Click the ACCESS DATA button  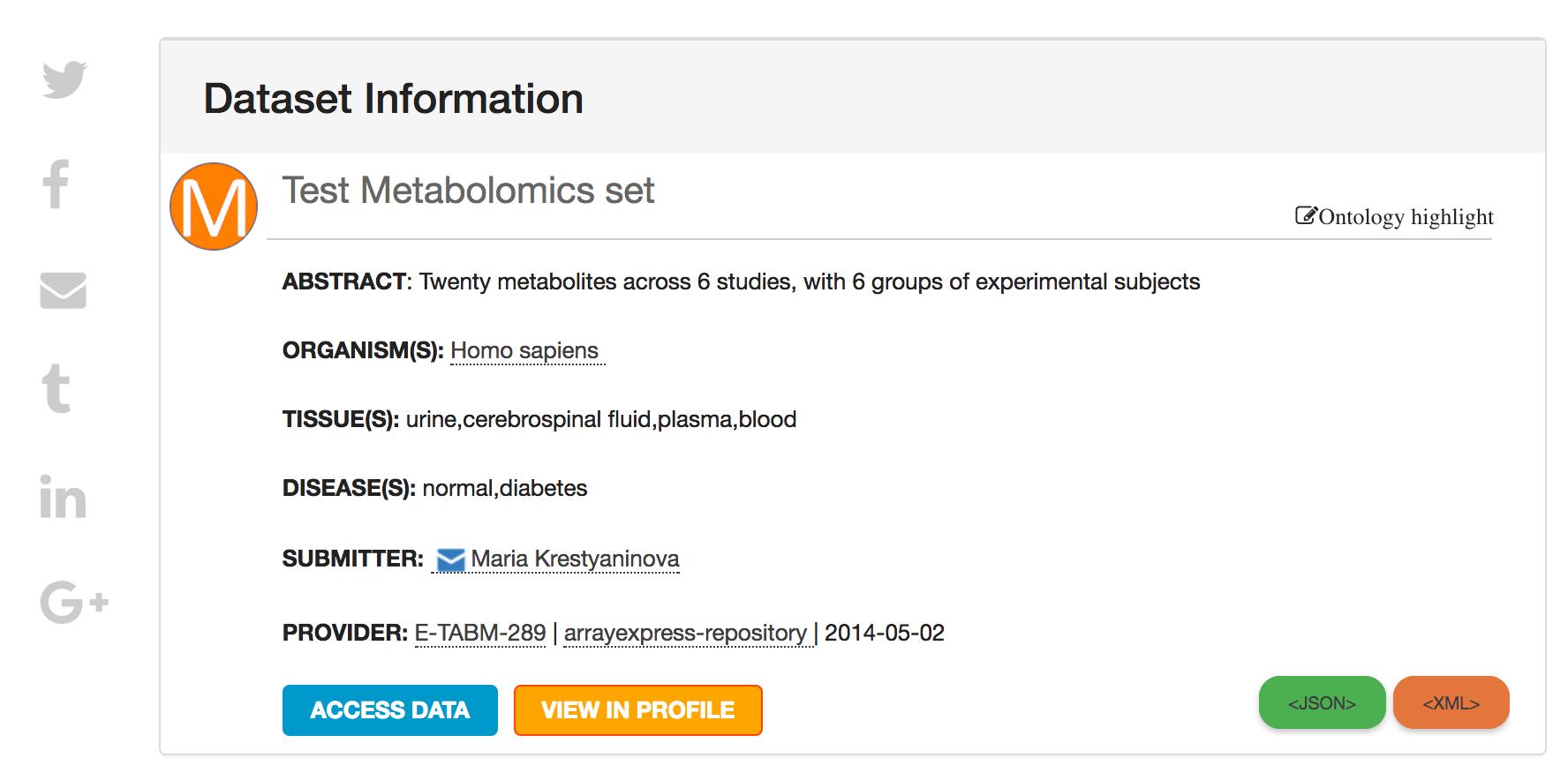coord(390,710)
